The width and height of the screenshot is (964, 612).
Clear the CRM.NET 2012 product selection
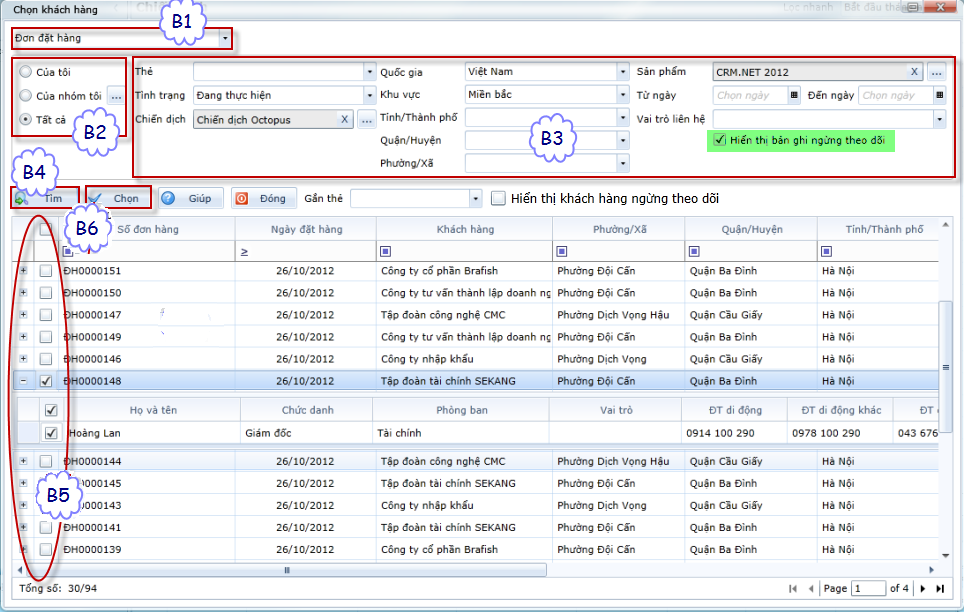point(914,72)
